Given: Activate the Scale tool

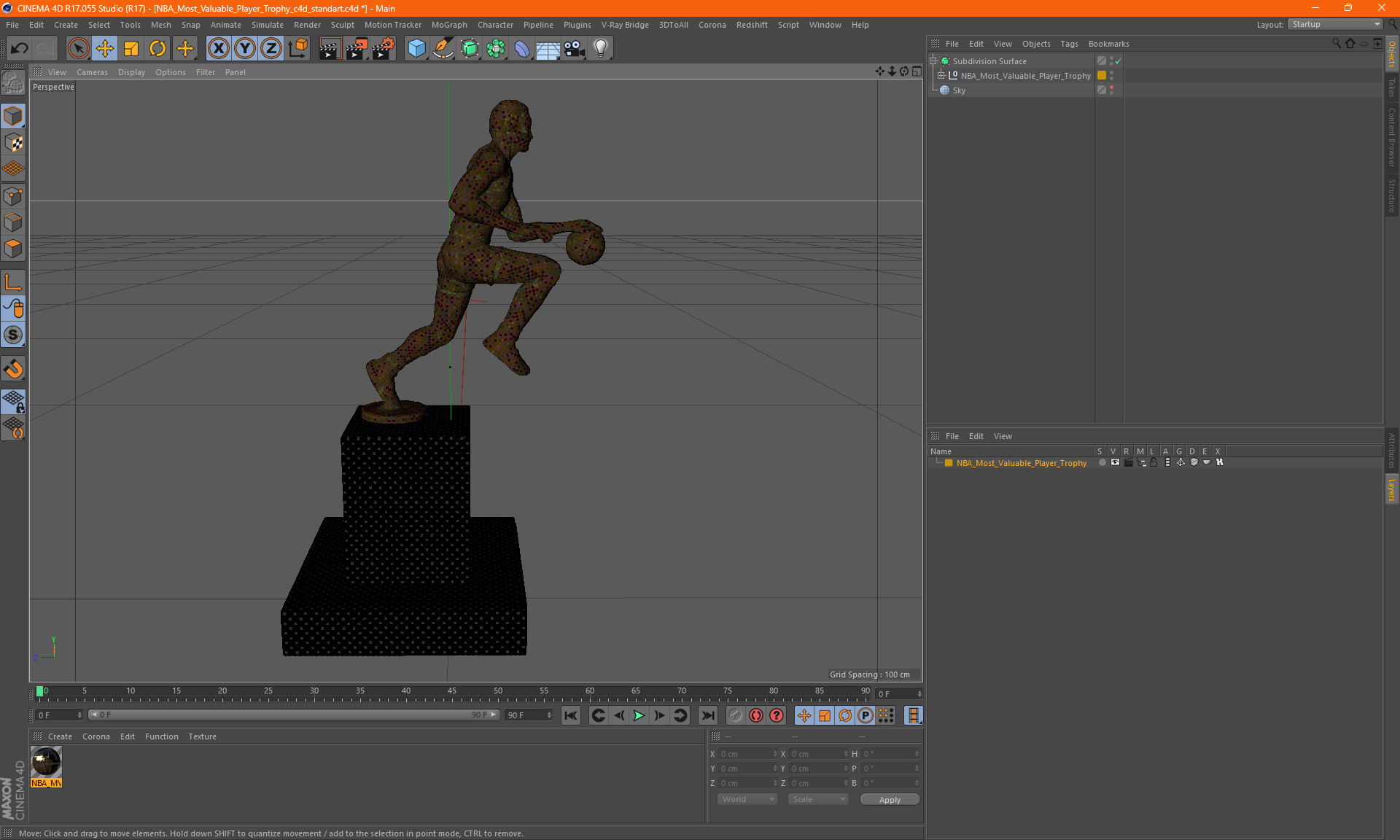Looking at the screenshot, I should [x=131, y=48].
